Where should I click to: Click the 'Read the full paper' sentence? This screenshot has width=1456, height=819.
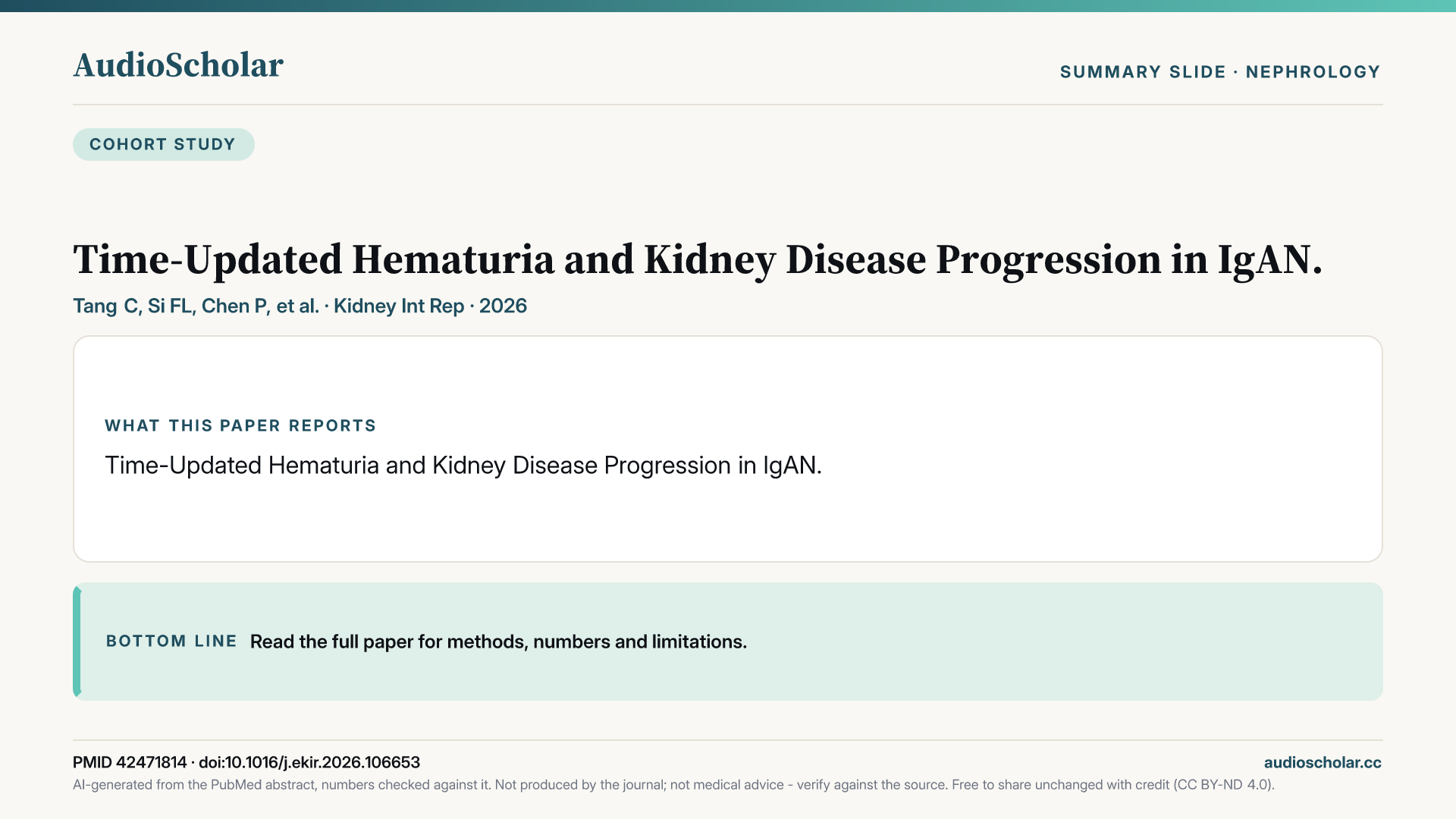498,642
